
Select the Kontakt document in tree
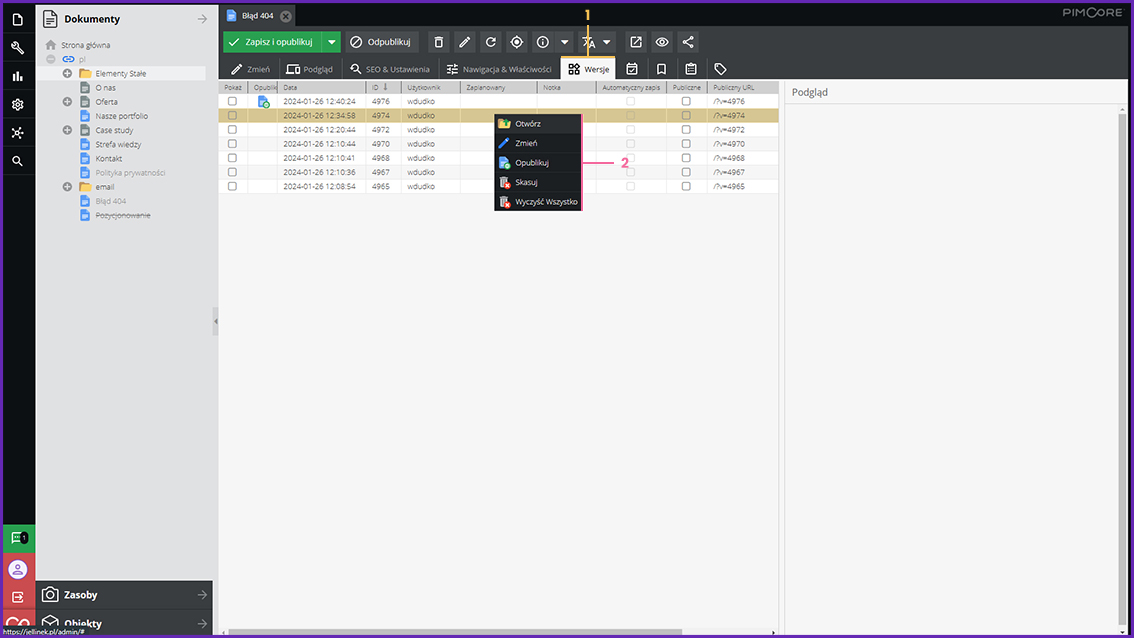coord(109,159)
